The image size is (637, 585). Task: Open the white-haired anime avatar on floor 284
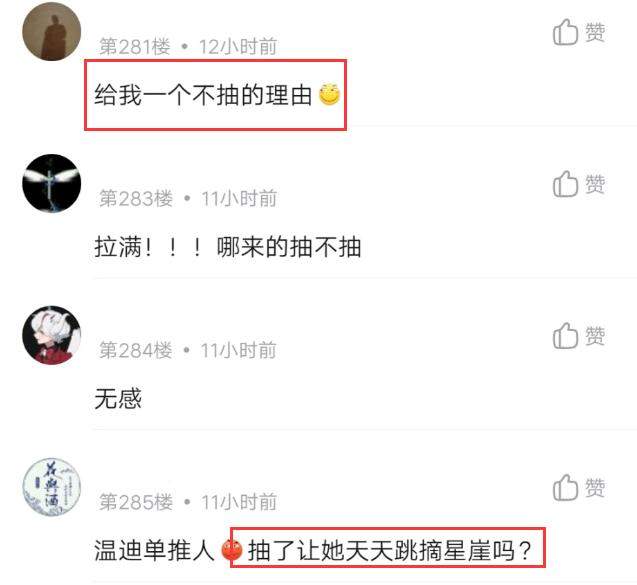[x=52, y=335]
